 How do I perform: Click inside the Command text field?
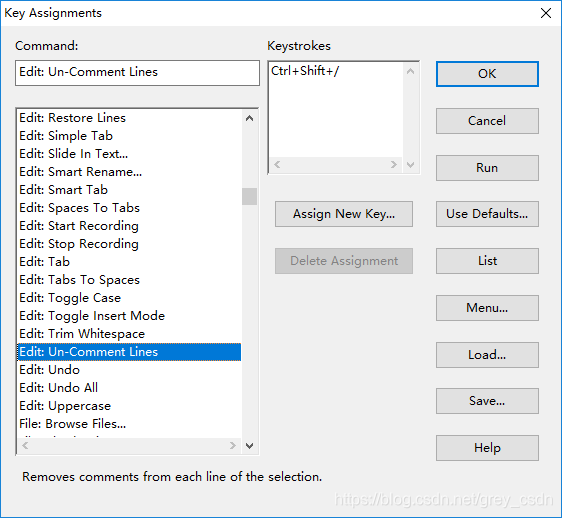click(x=137, y=73)
